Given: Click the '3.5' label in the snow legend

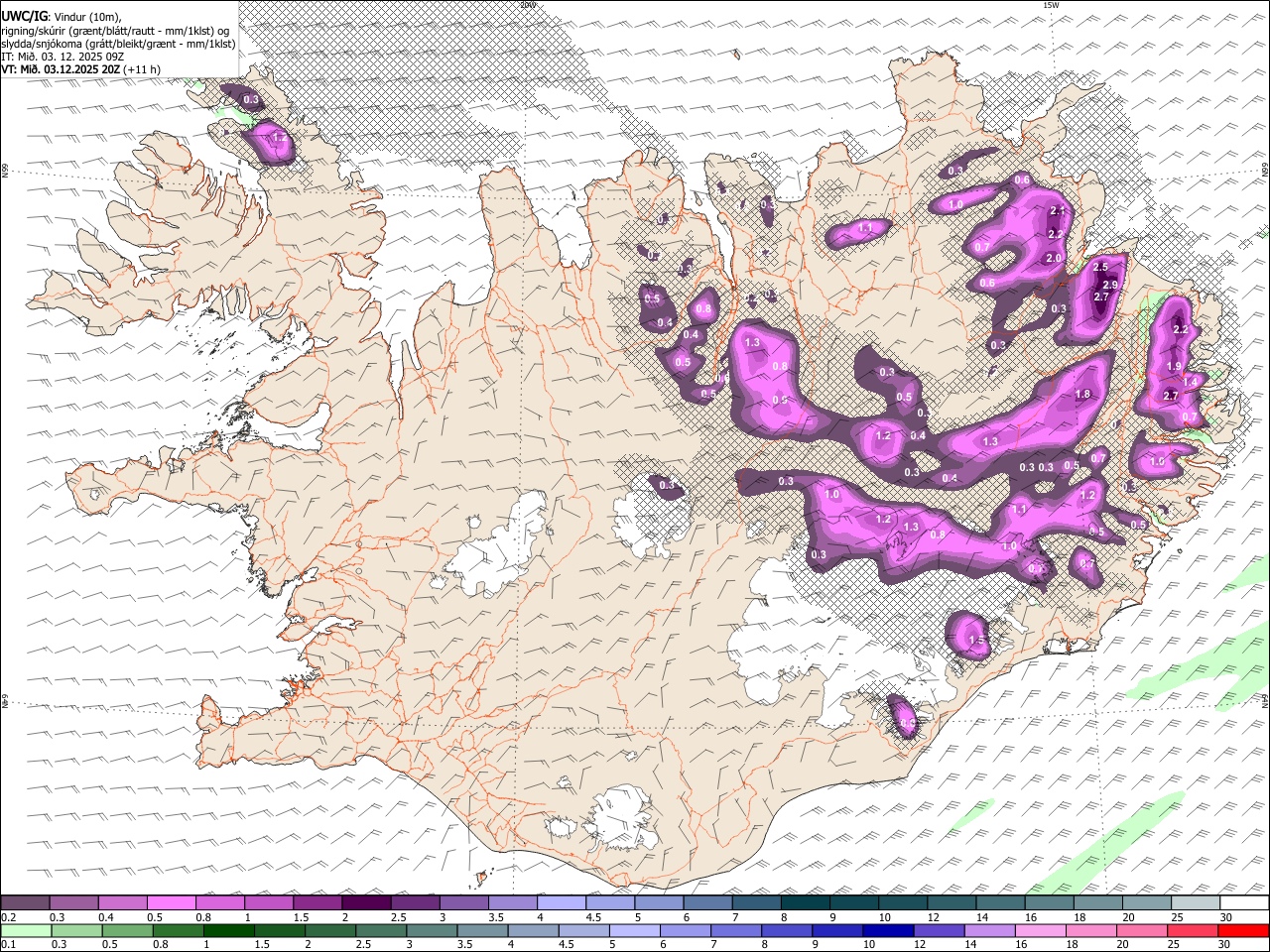Looking at the screenshot, I should pos(496,917).
